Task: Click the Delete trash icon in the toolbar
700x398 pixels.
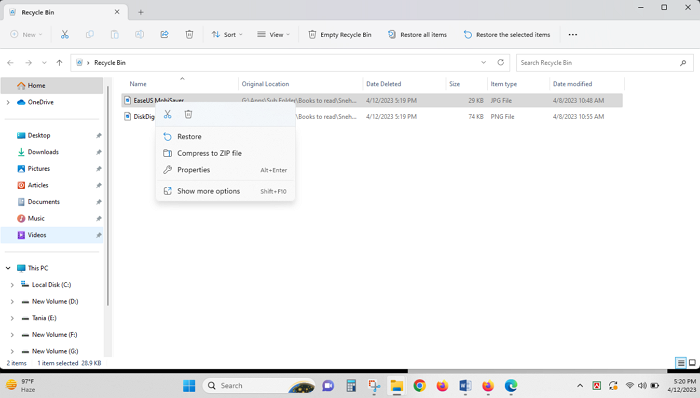Action: (x=189, y=34)
